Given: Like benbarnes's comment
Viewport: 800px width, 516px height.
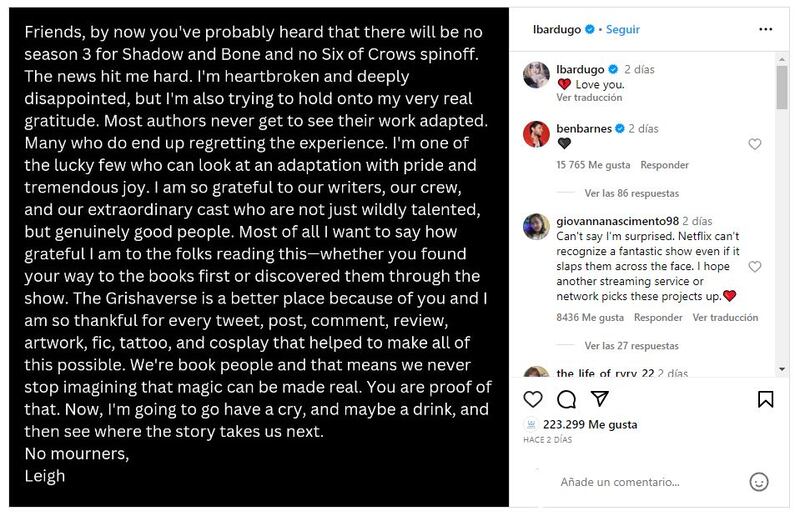Looking at the screenshot, I should click(755, 144).
